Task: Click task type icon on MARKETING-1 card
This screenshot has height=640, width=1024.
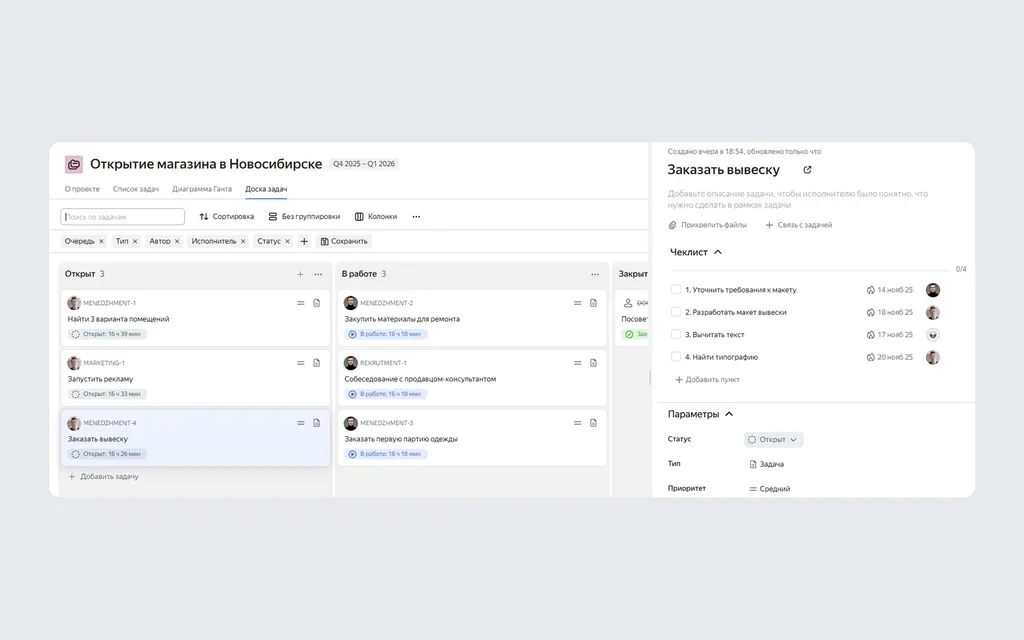Action: click(x=317, y=363)
